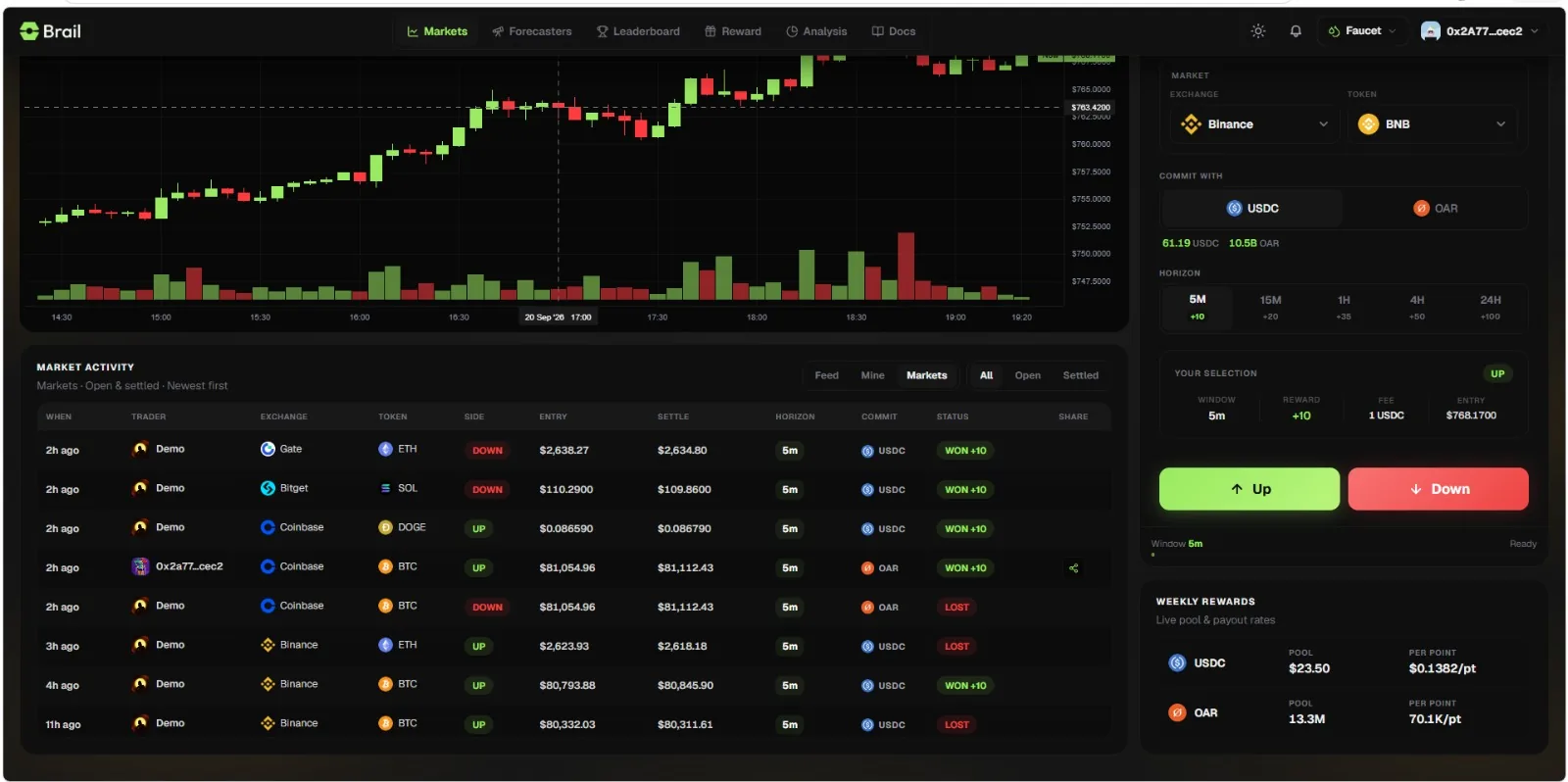
Task: Expand the Faucet dropdown menu
Action: pos(1362,31)
